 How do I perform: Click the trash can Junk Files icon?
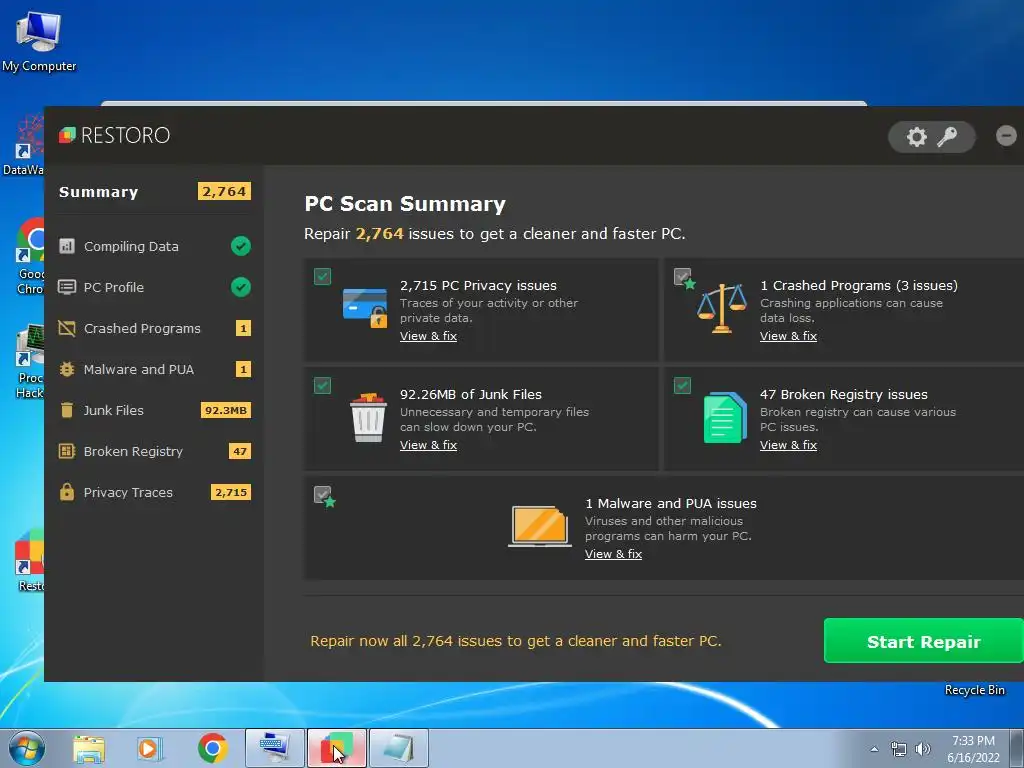click(368, 417)
